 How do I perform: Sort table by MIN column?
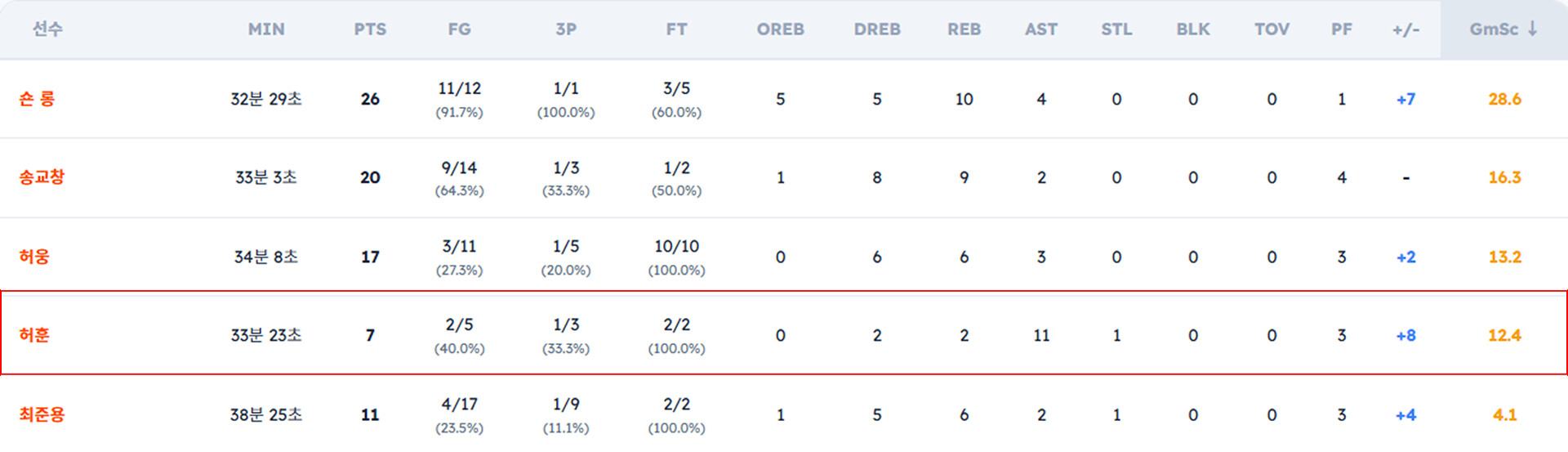pyautogui.click(x=266, y=29)
